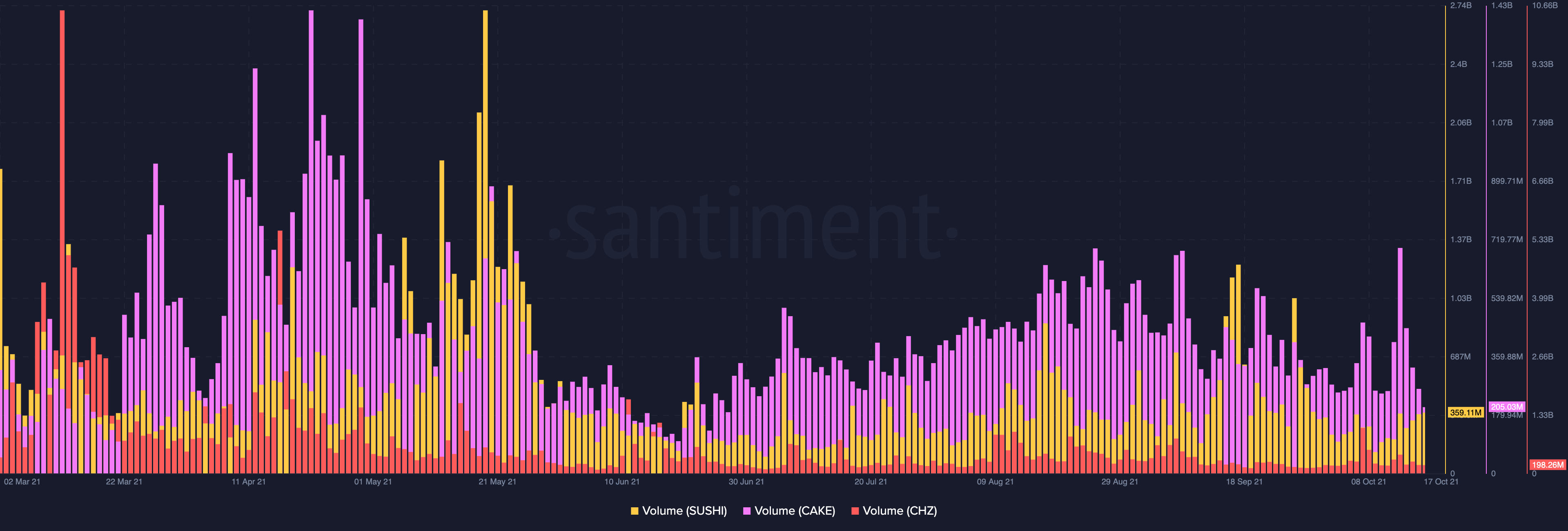Toggle the Volume (CHZ) legend label

tap(900, 511)
